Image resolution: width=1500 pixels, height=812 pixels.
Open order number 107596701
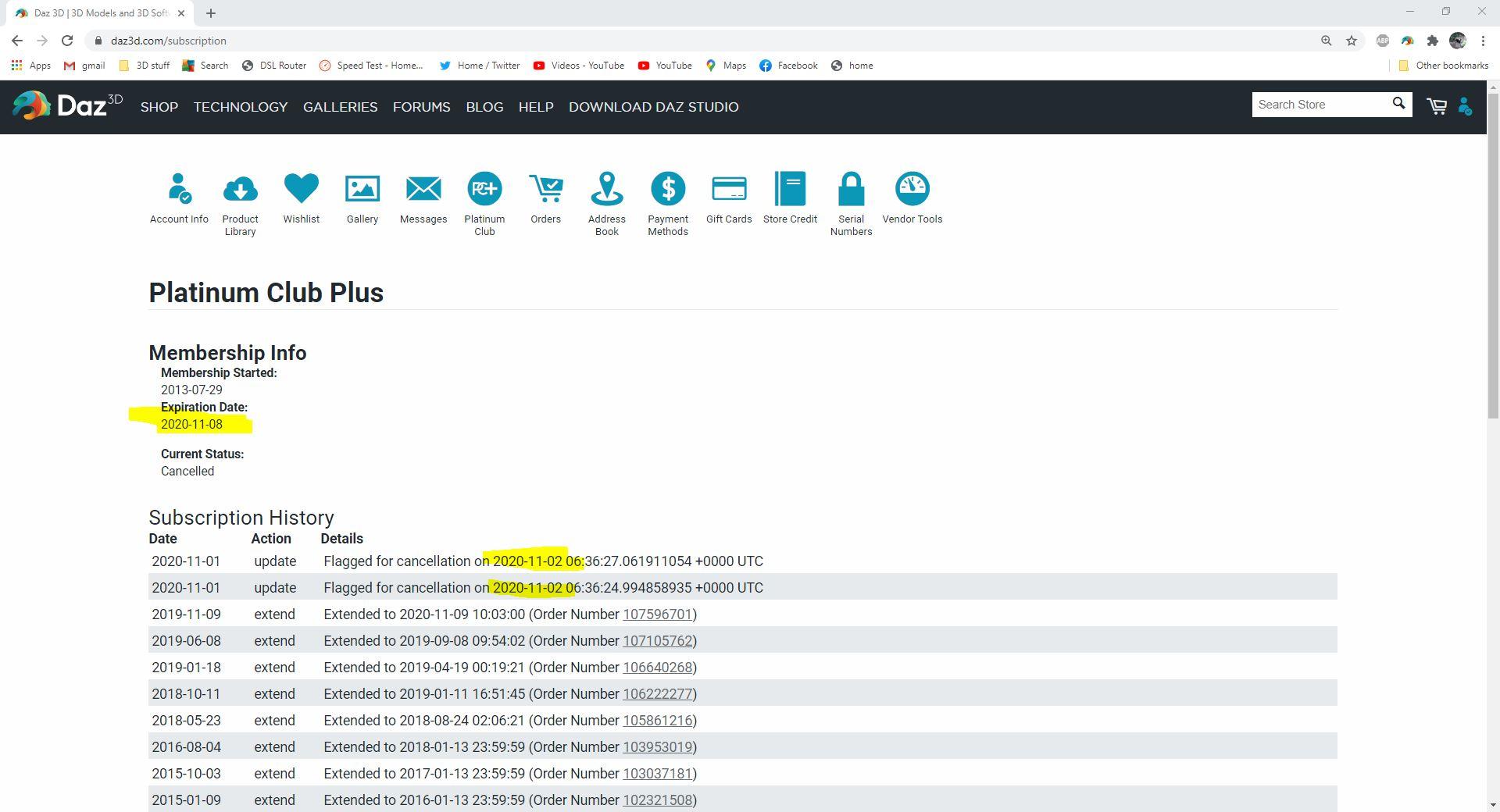click(x=658, y=614)
